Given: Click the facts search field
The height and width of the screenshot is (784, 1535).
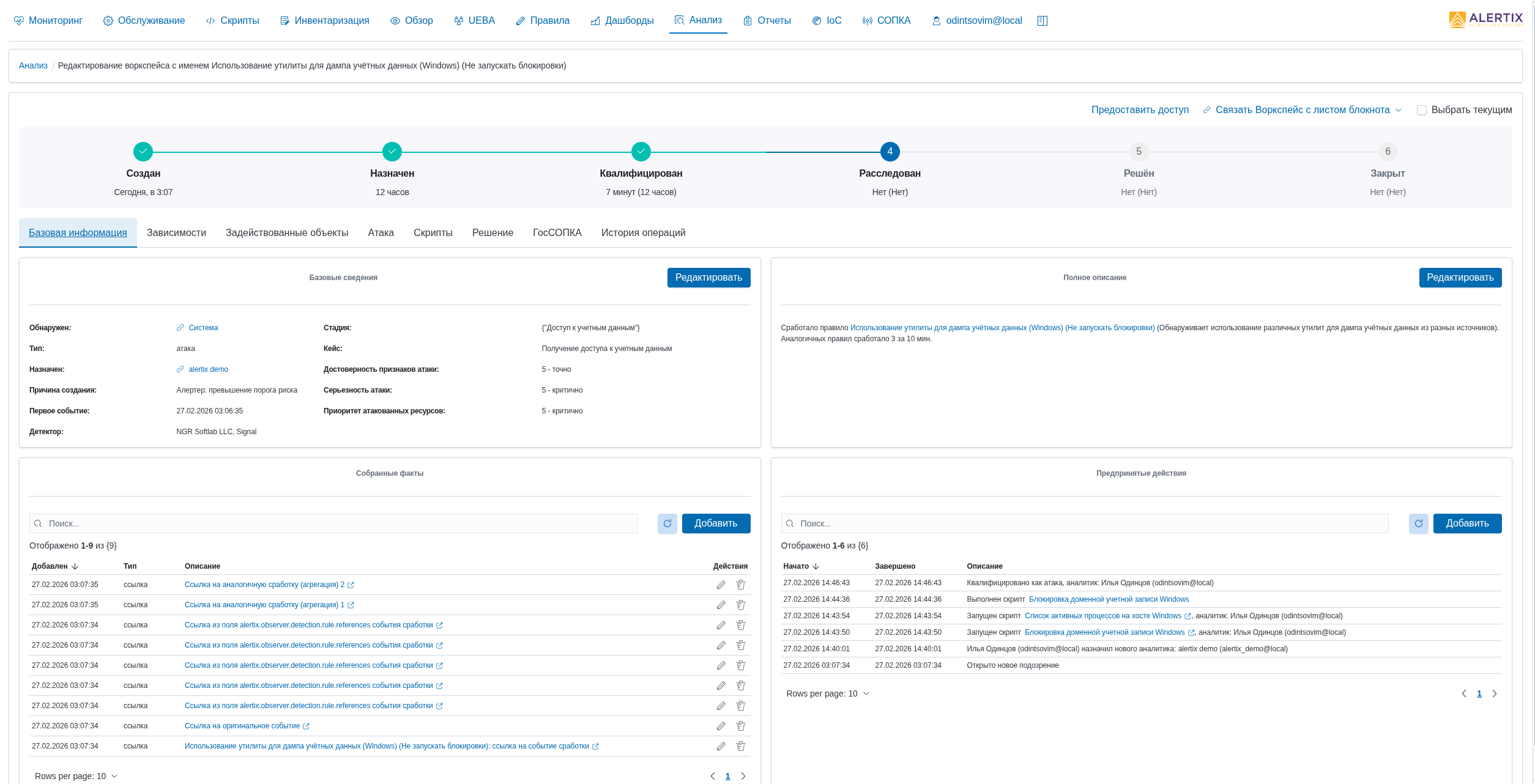Looking at the screenshot, I should (333, 523).
